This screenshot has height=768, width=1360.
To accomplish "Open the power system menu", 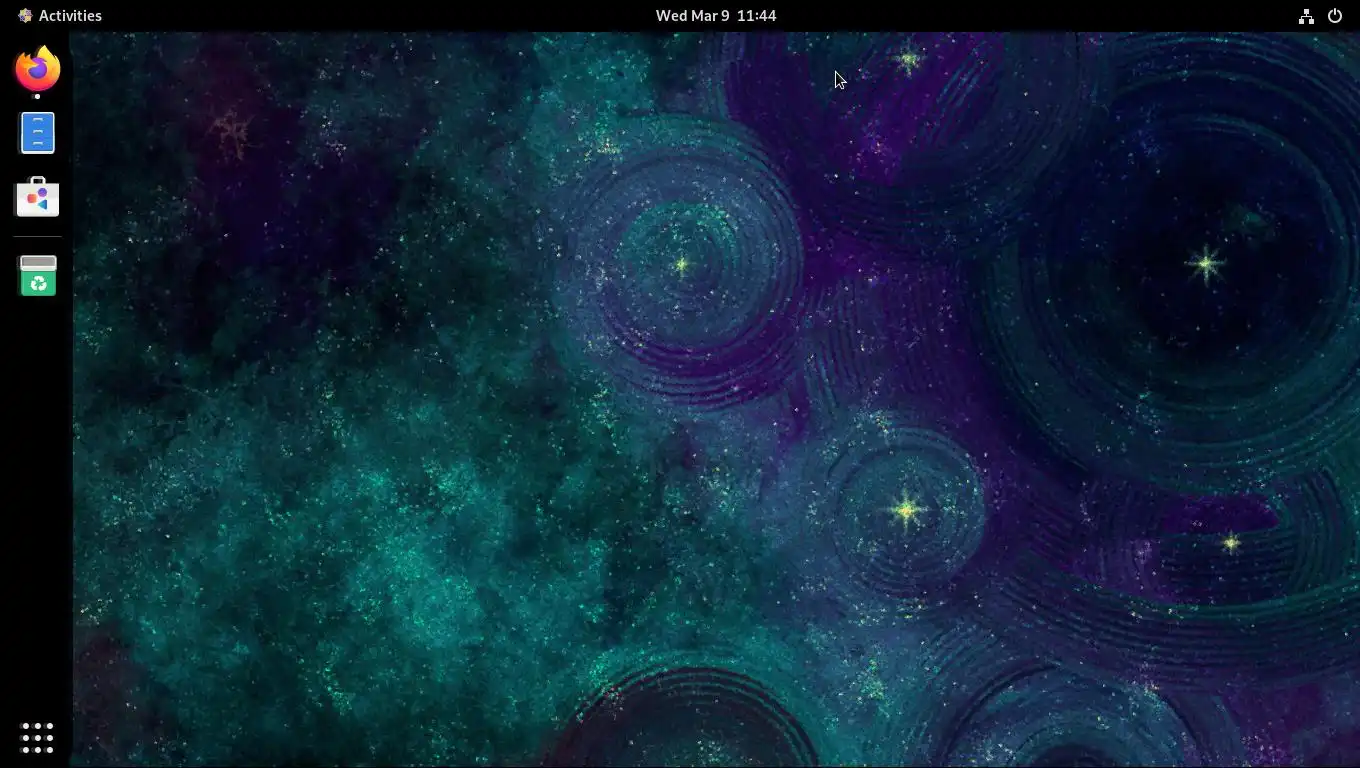I will click(1335, 16).
